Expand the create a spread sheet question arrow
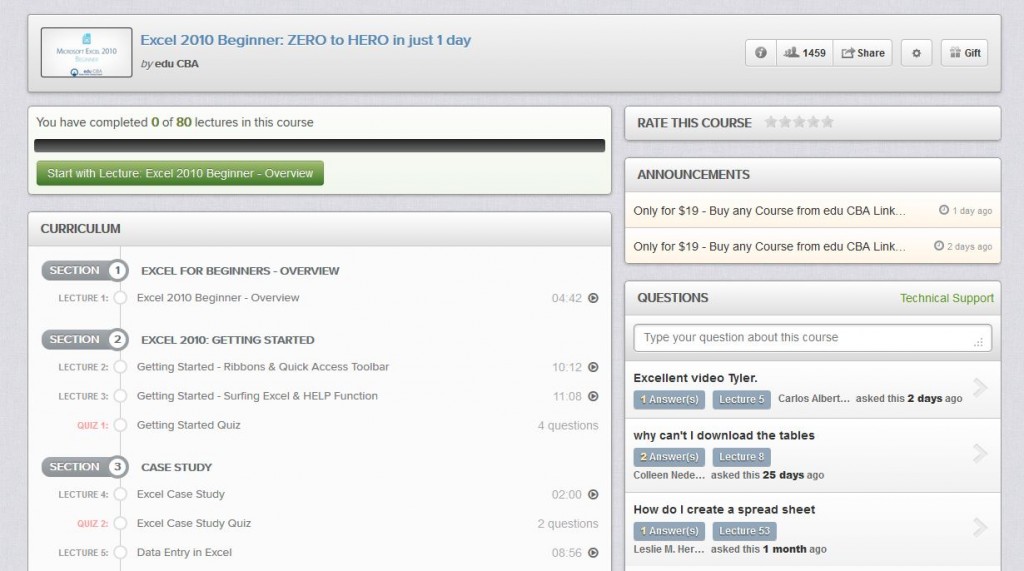This screenshot has width=1024, height=571. pyautogui.click(x=980, y=527)
